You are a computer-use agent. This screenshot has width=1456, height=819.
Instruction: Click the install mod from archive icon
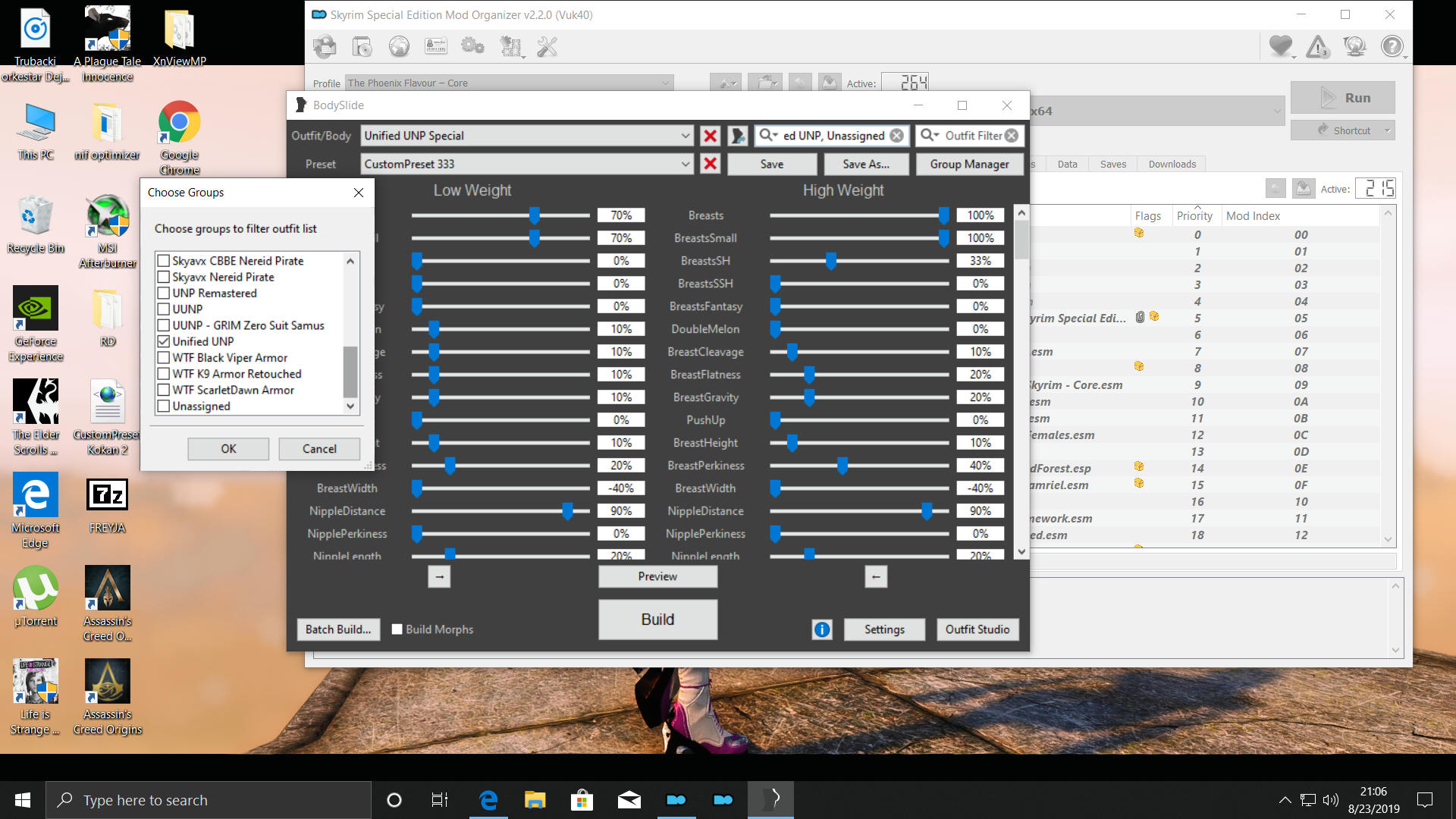point(362,47)
